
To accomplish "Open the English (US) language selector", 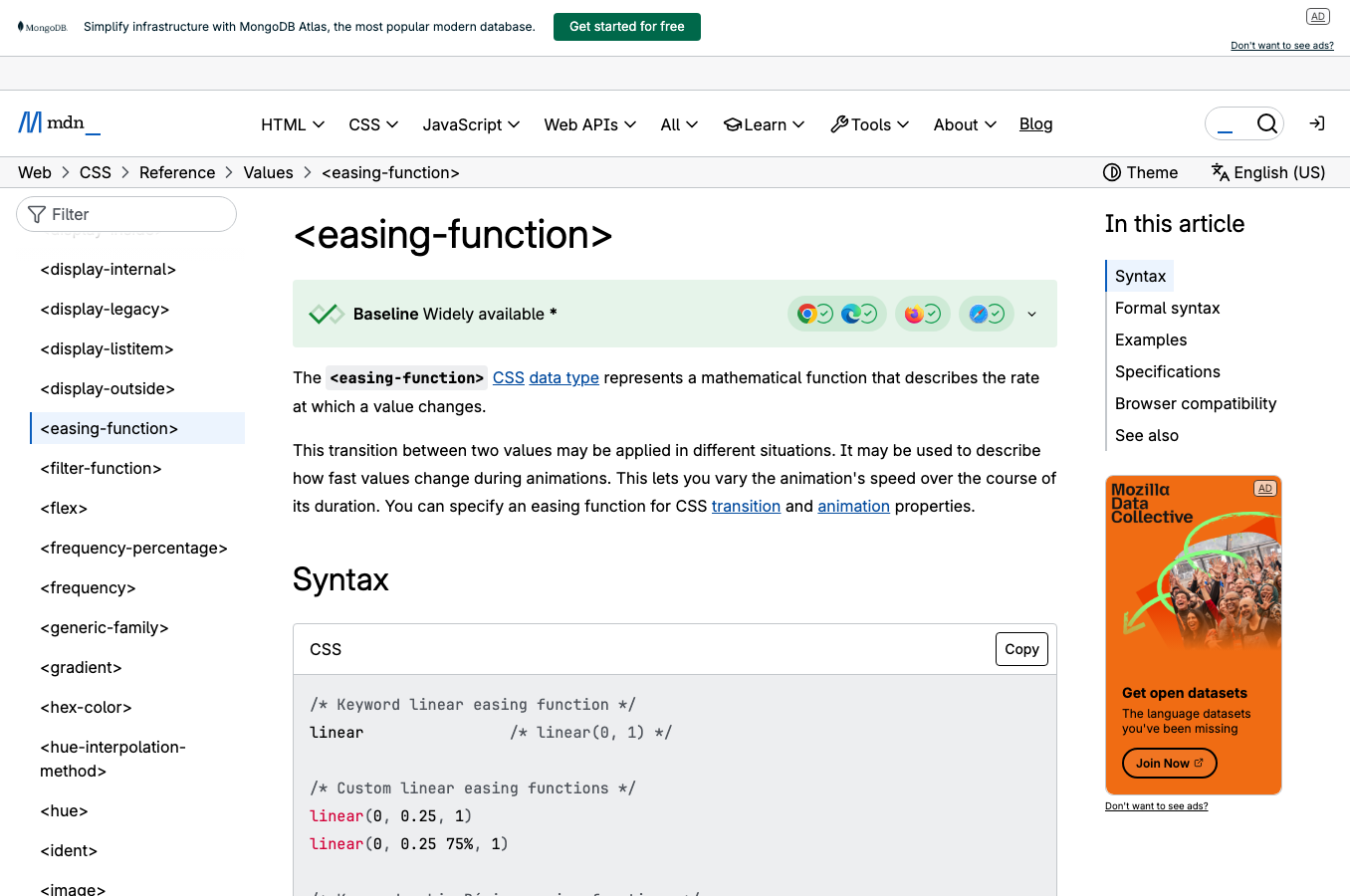I will [x=1267, y=172].
